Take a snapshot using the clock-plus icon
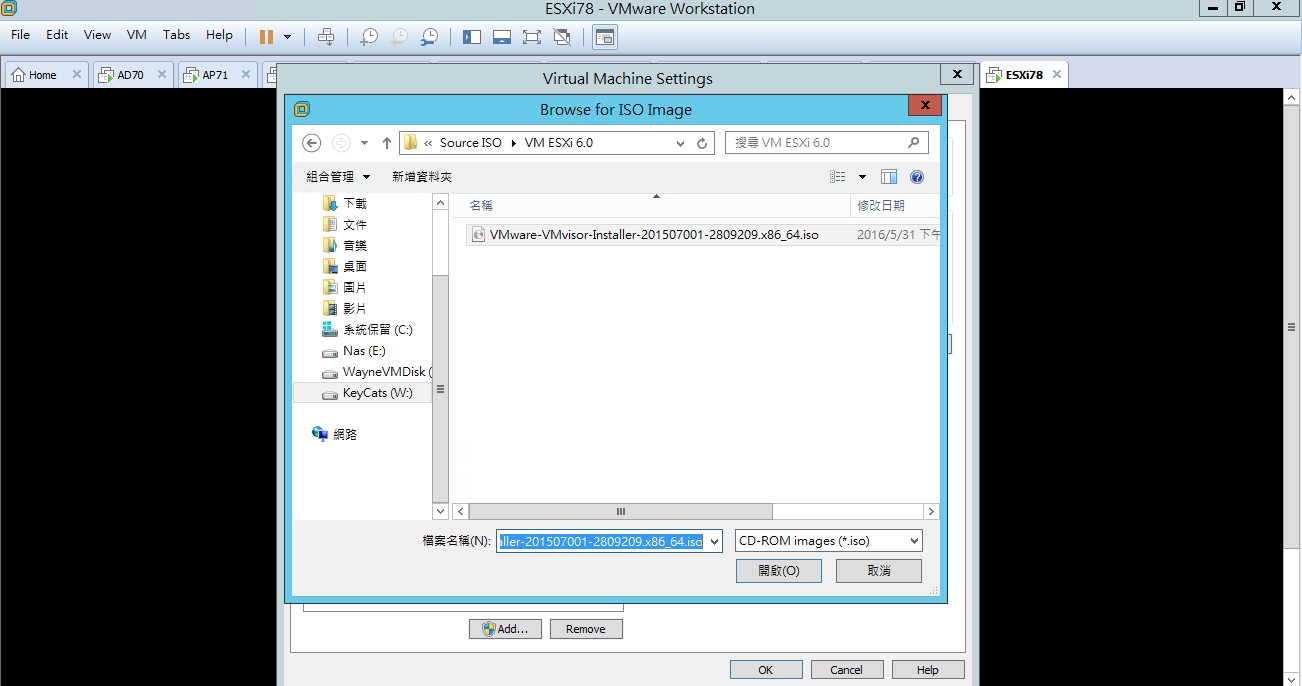Viewport: 1302px width, 686px height. [x=369, y=37]
